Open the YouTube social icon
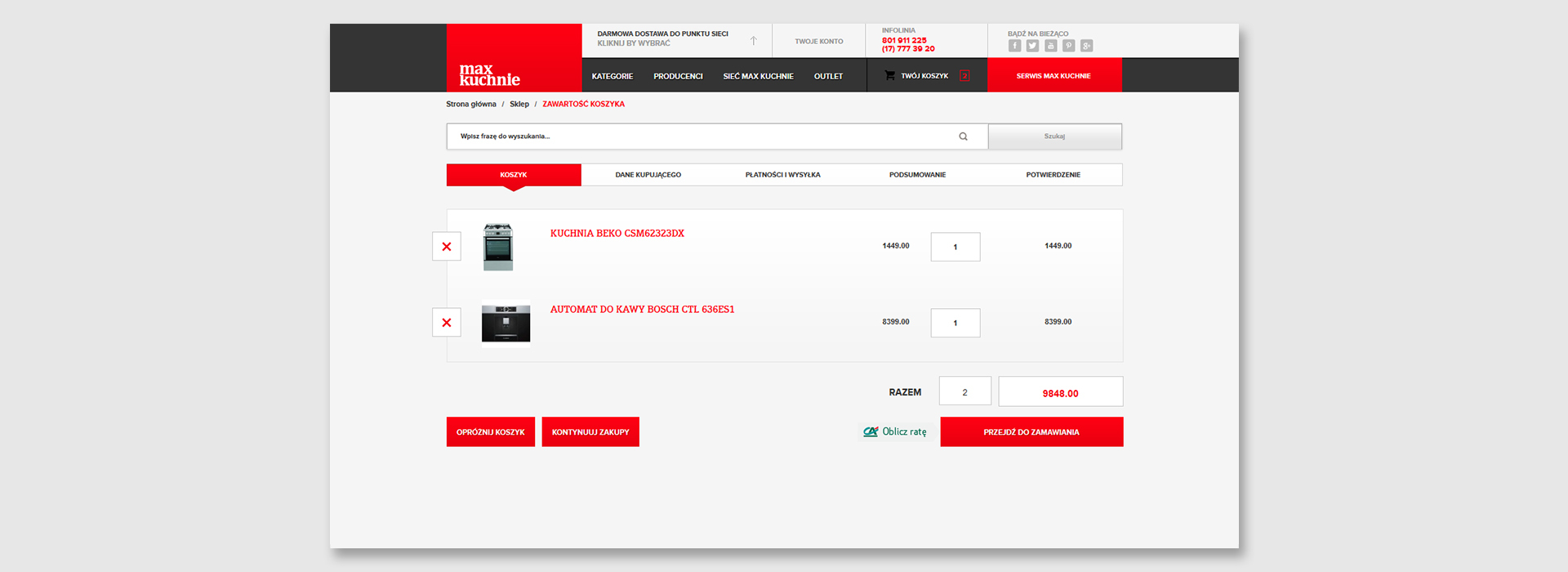This screenshot has height=572, width=1568. pos(1051,46)
